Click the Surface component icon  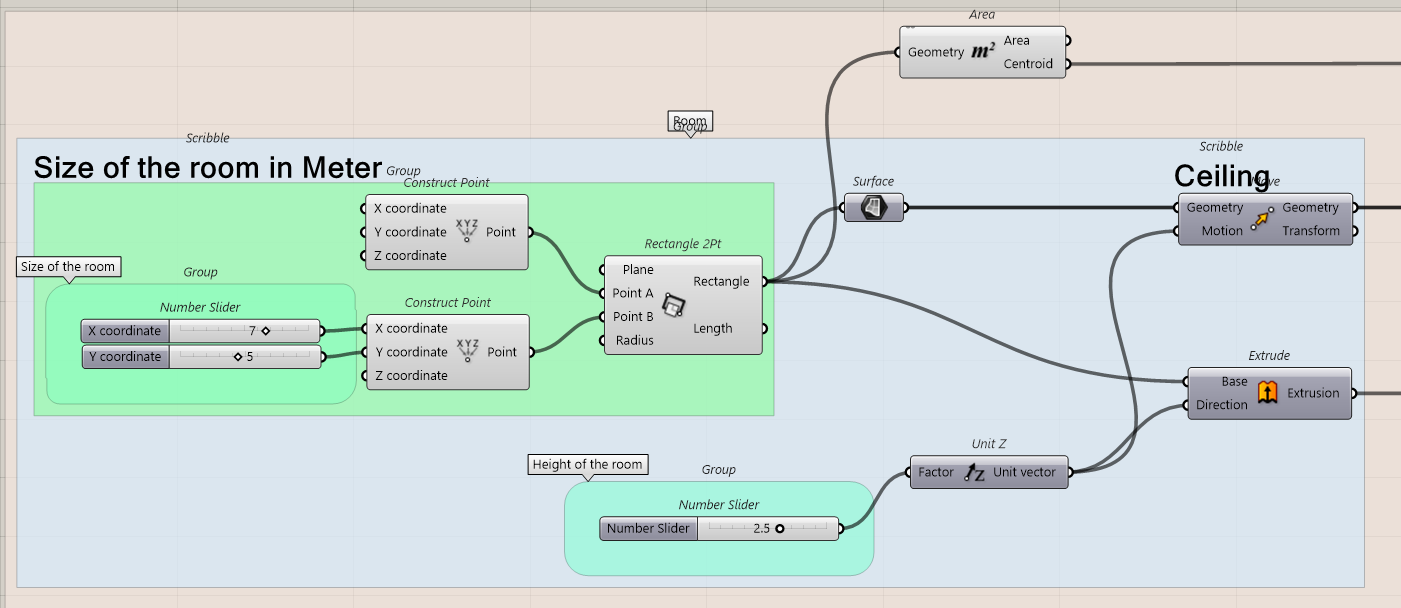[x=874, y=208]
